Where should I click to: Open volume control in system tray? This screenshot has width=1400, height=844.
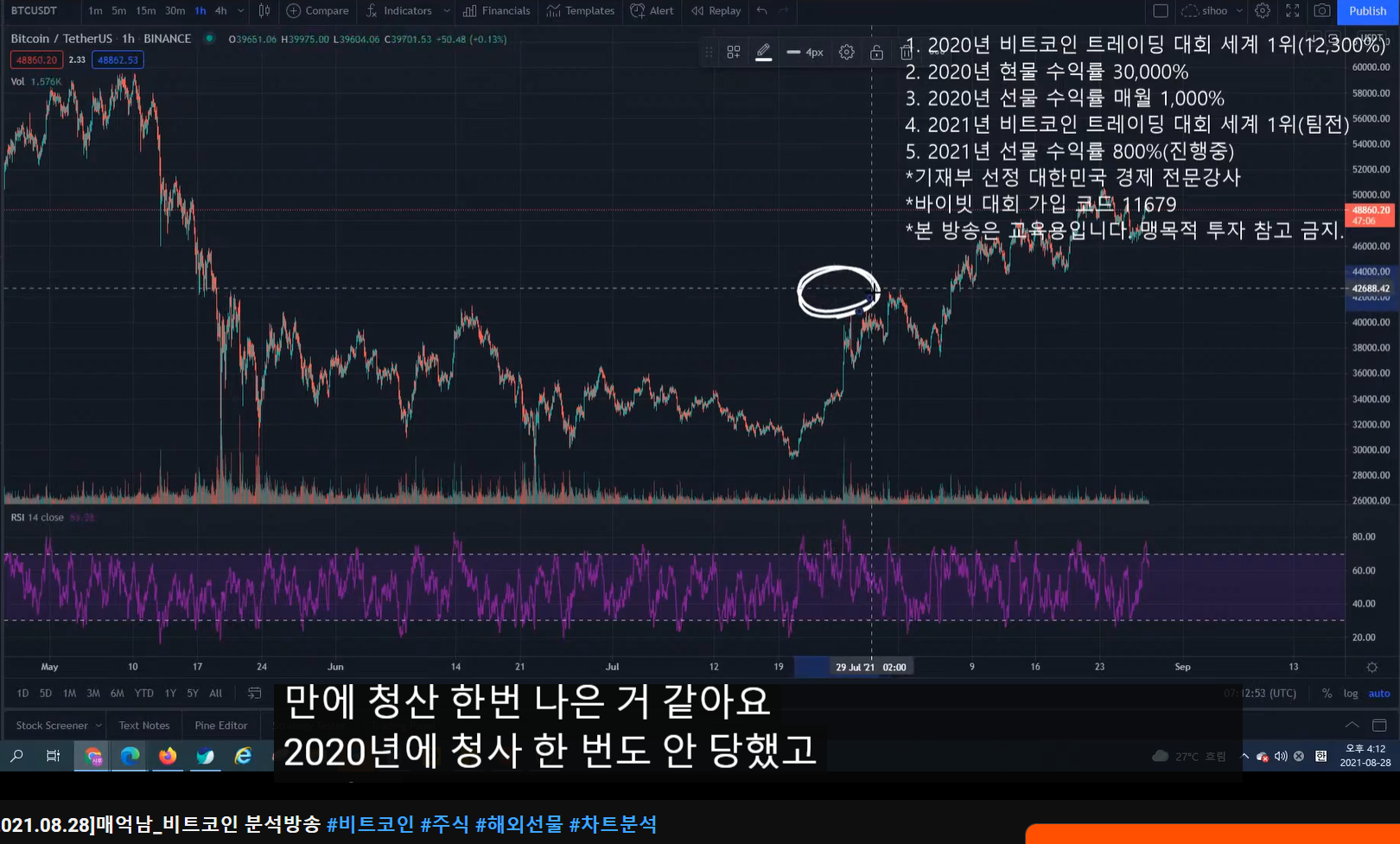click(1281, 756)
